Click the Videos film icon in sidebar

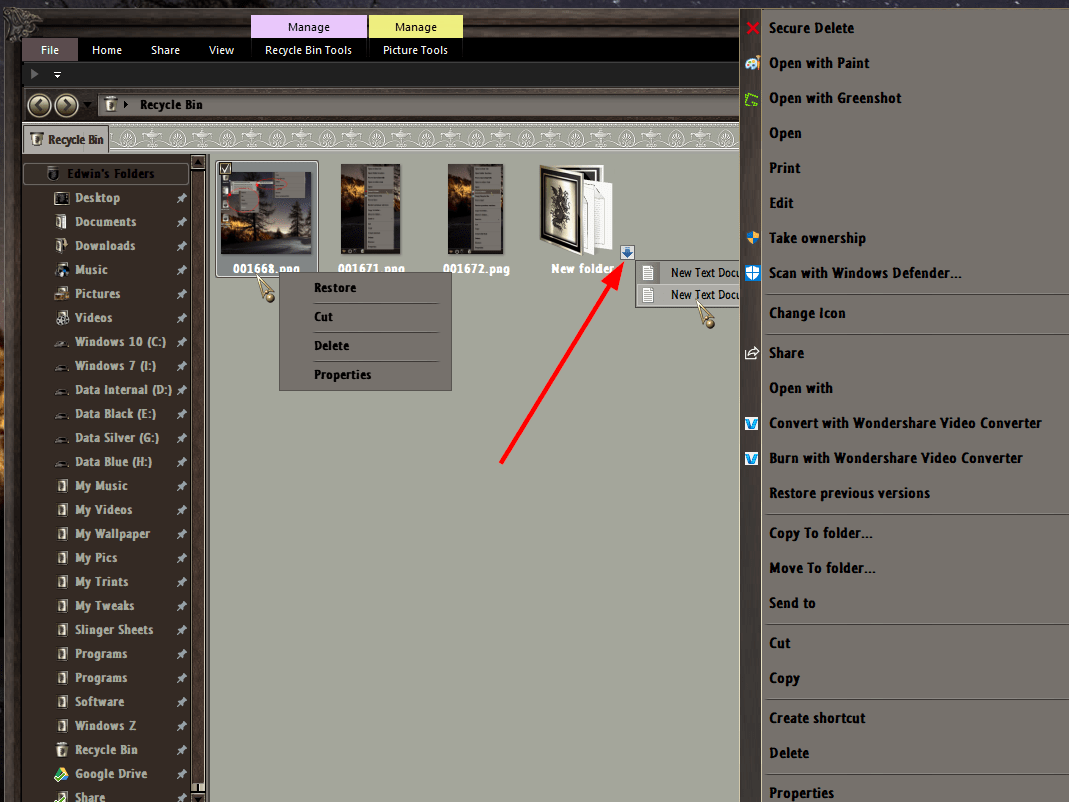[x=62, y=318]
